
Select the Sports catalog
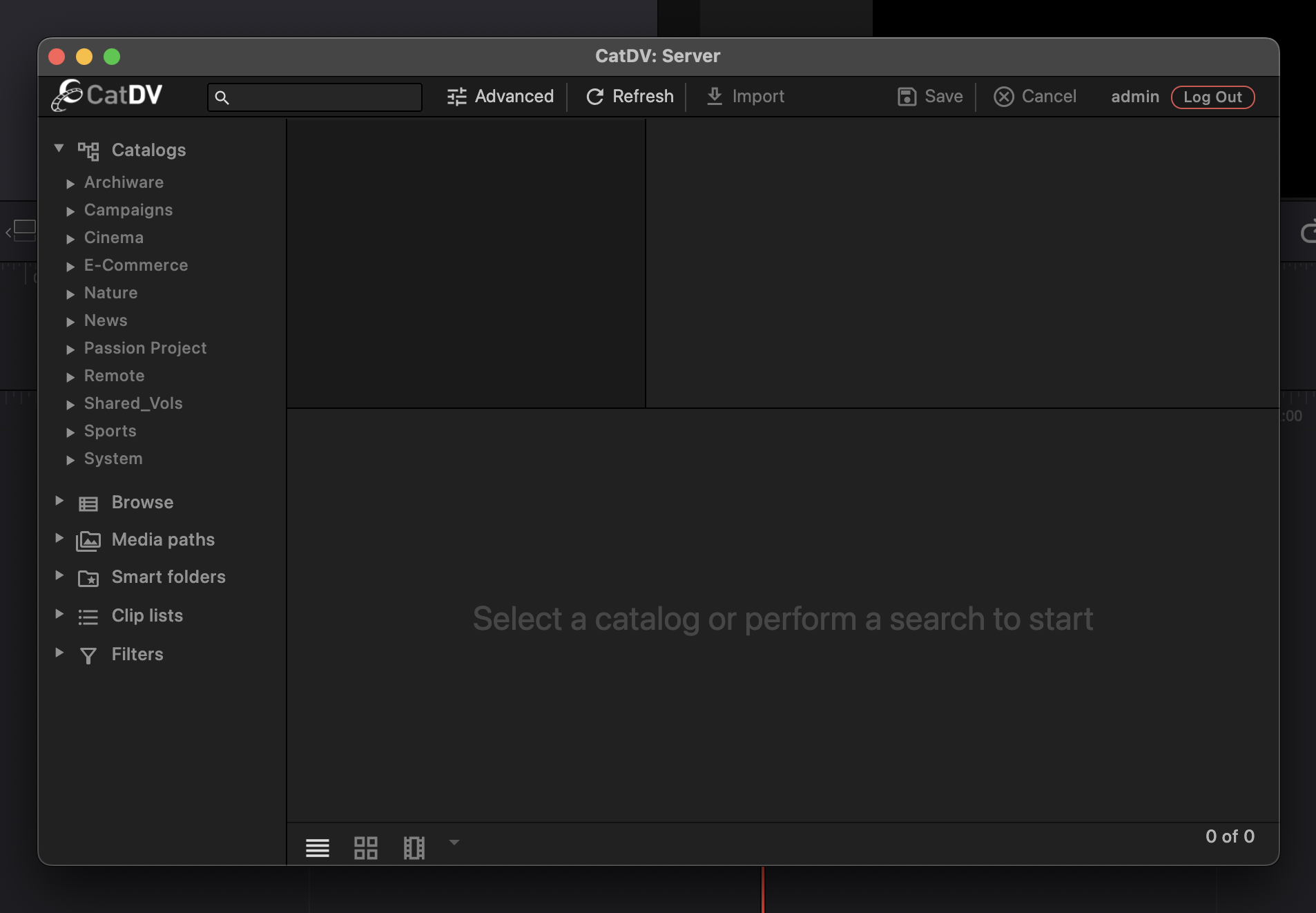tap(110, 431)
